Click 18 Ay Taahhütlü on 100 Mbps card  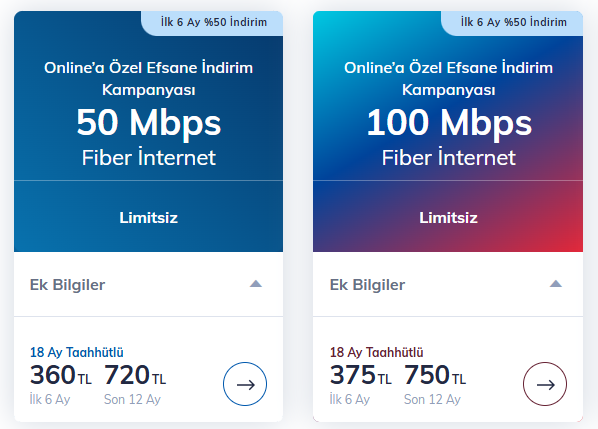[376, 352]
